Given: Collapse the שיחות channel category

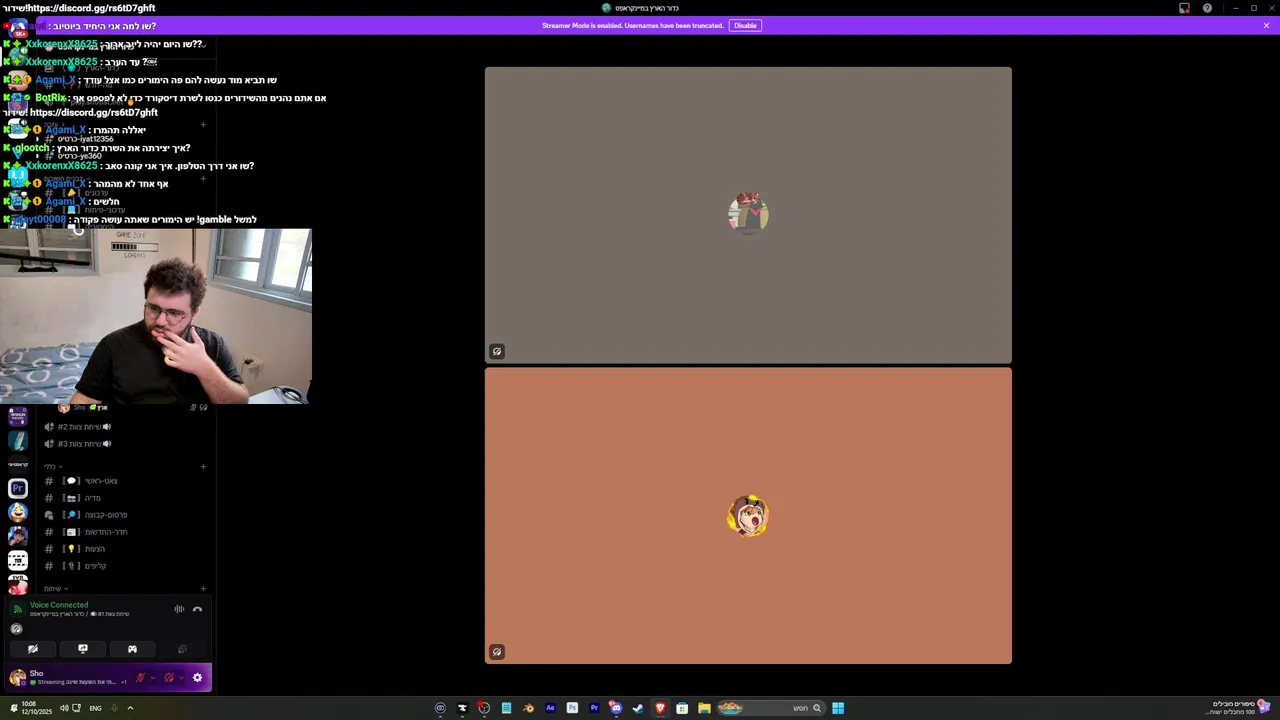Looking at the screenshot, I should tap(55, 589).
